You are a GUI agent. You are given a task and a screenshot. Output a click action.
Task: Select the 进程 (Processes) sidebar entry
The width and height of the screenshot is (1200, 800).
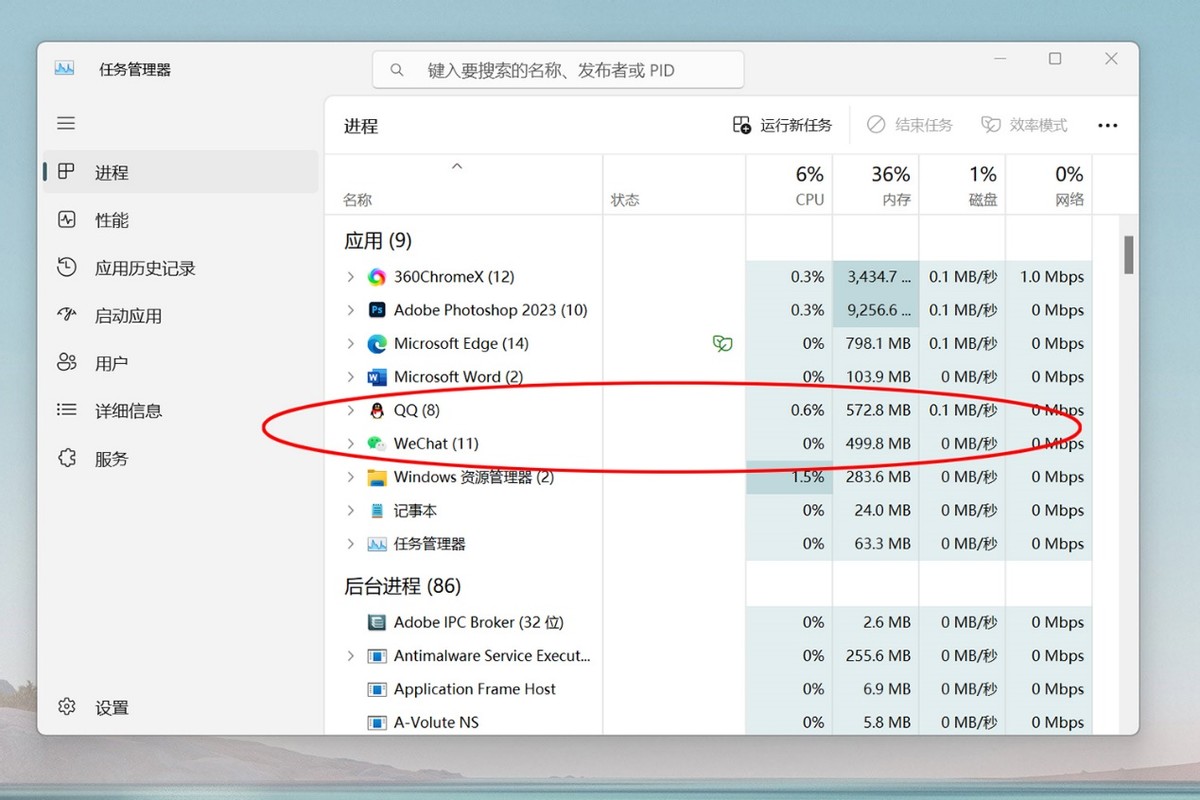click(112, 172)
